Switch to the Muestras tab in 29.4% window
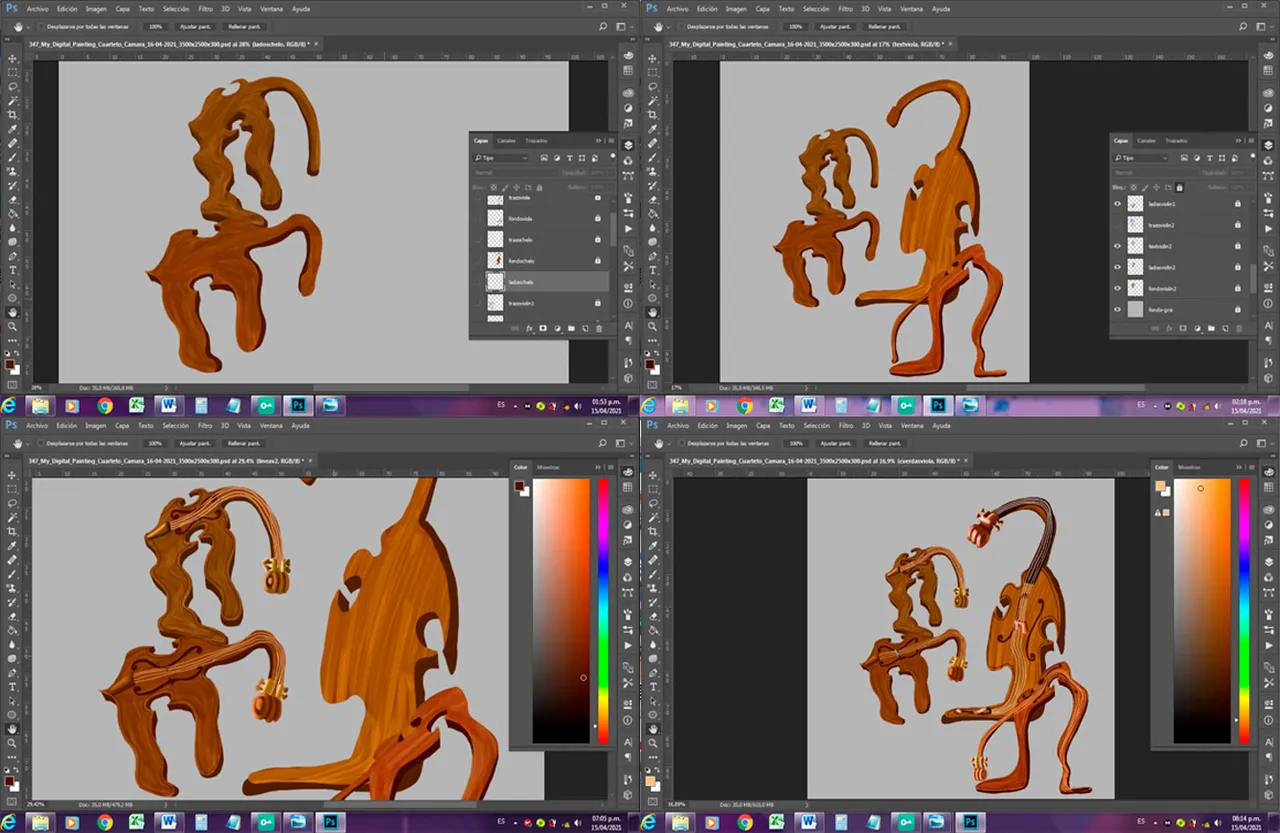 pos(548,467)
